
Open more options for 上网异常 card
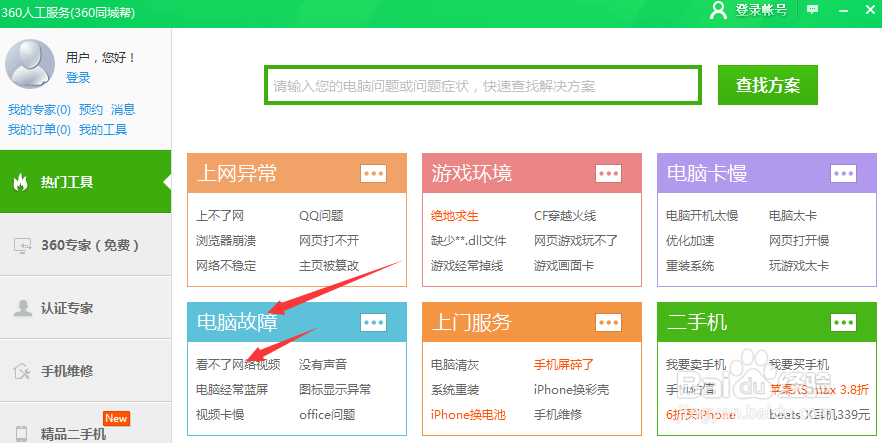coord(374,173)
